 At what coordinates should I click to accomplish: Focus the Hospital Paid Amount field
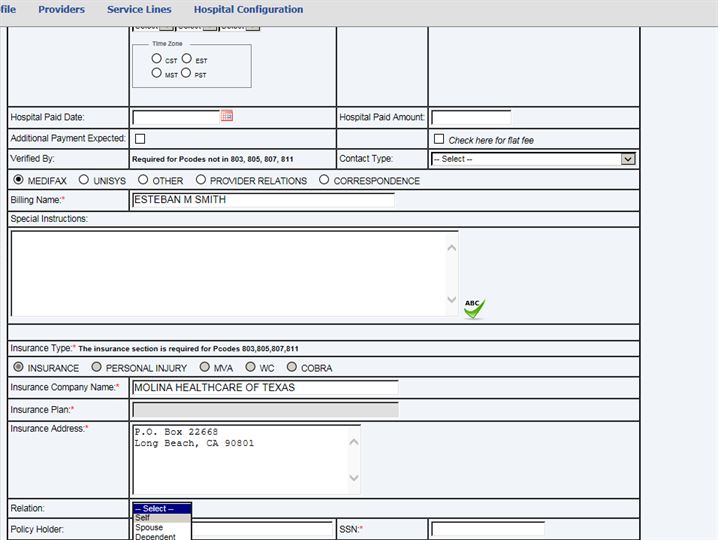coord(470,117)
